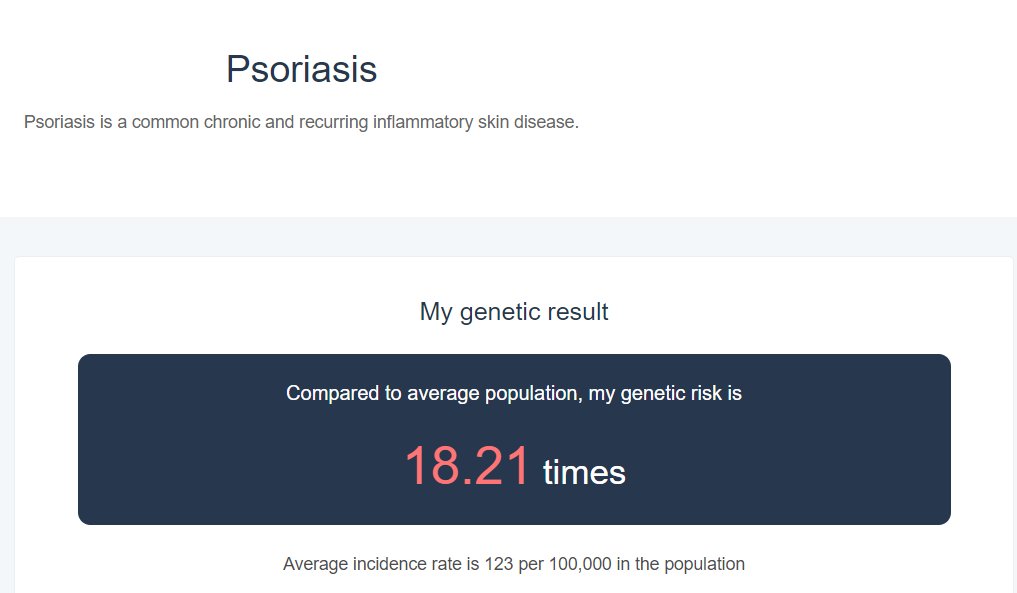This screenshot has height=593, width=1017.
Task: Click the red 18.21 risk value
Action: pyautogui.click(x=467, y=465)
